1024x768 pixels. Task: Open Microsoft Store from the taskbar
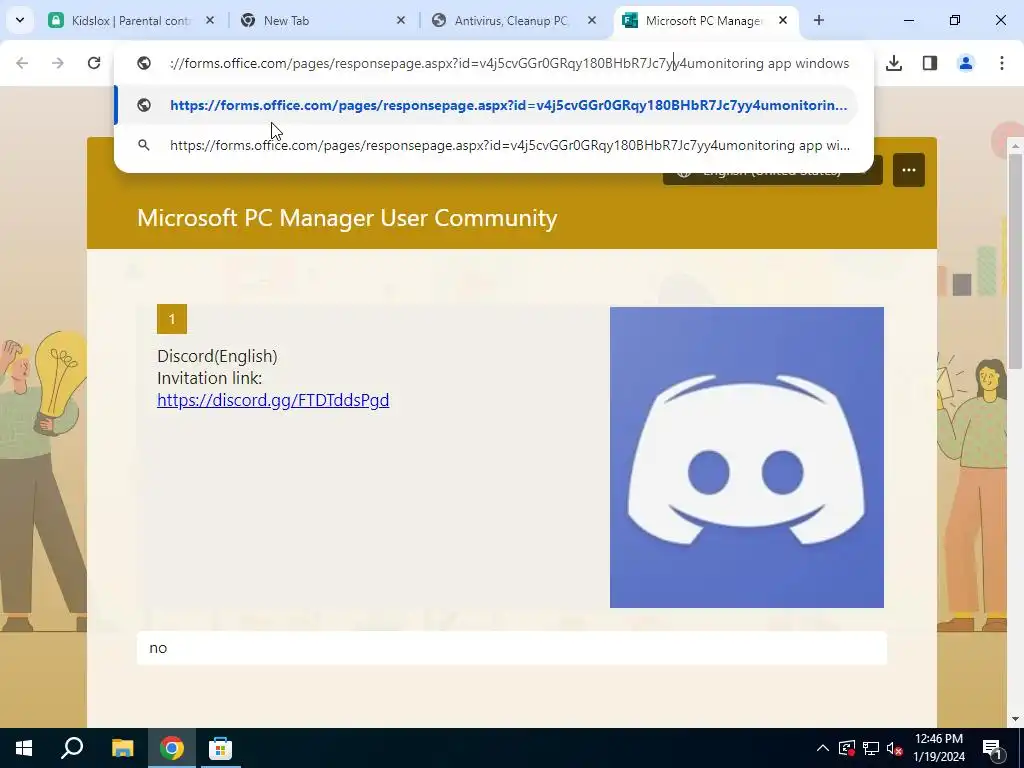(x=220, y=748)
